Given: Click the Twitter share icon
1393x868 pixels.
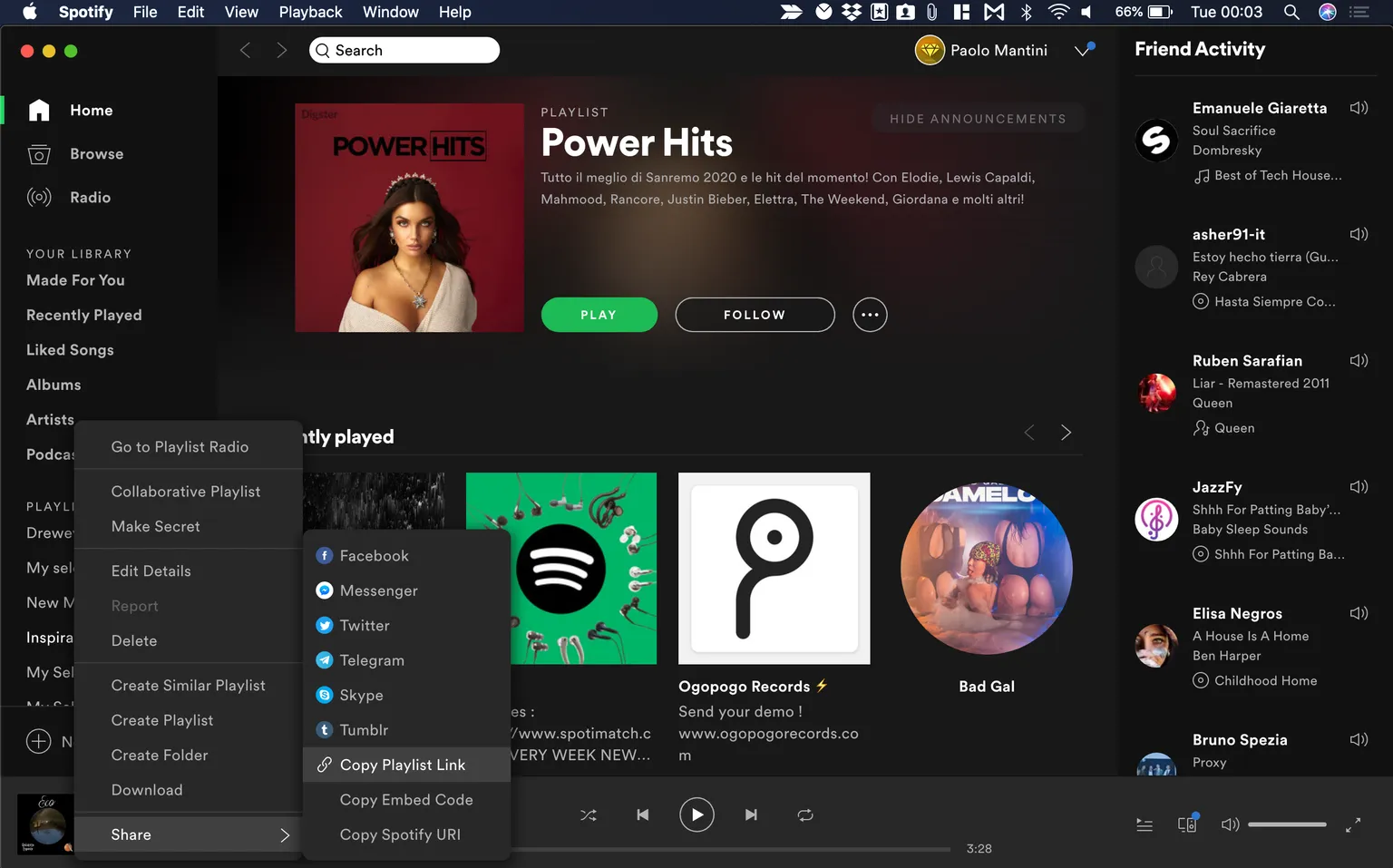Looking at the screenshot, I should (324, 625).
